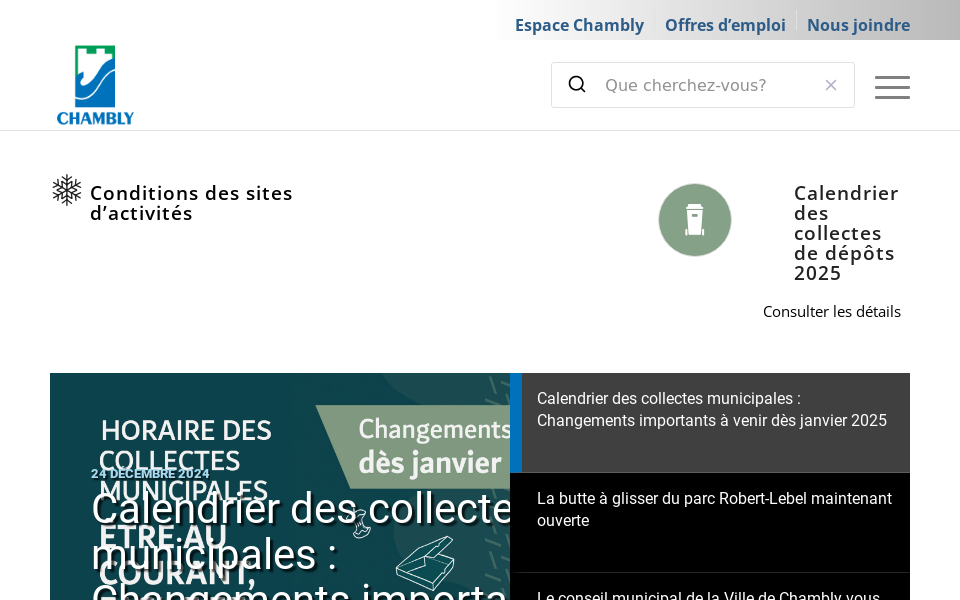Open the Offres d'emploi page
The image size is (960, 600).
(x=725, y=25)
